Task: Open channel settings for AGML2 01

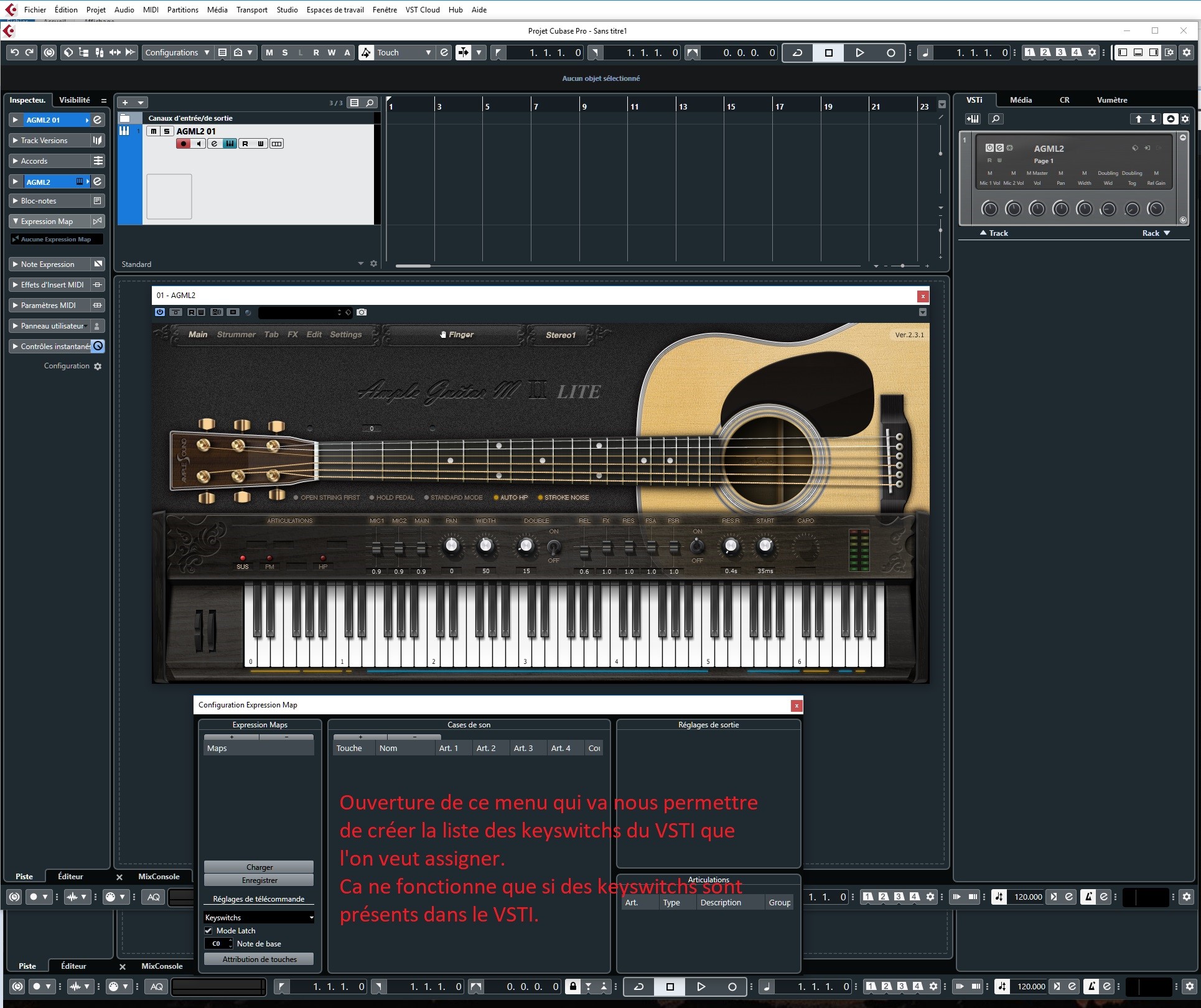Action: pyautogui.click(x=214, y=143)
